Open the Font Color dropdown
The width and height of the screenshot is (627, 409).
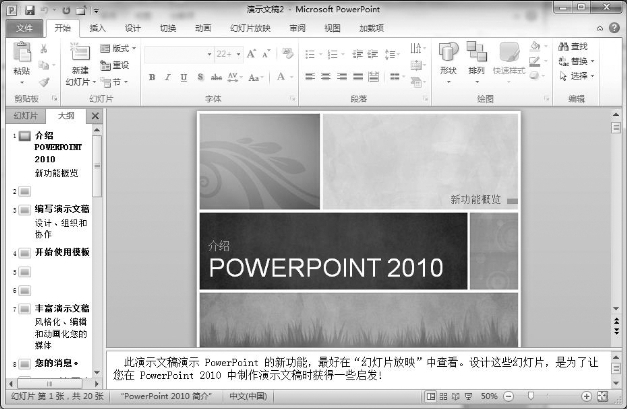[292, 77]
